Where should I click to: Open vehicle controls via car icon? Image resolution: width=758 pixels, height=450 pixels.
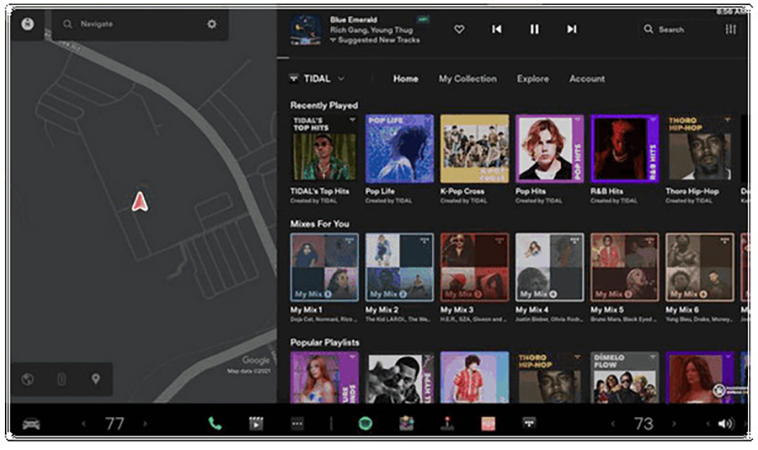[x=31, y=424]
